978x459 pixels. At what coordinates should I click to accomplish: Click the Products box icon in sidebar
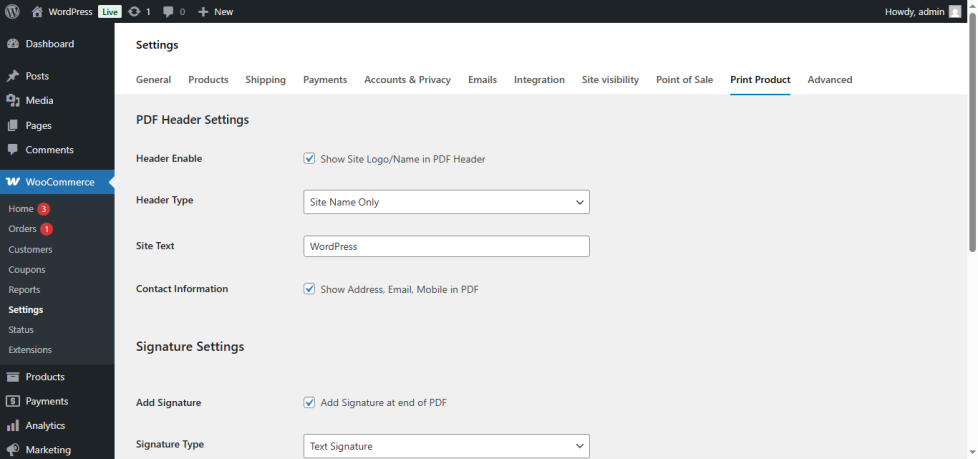(13, 377)
